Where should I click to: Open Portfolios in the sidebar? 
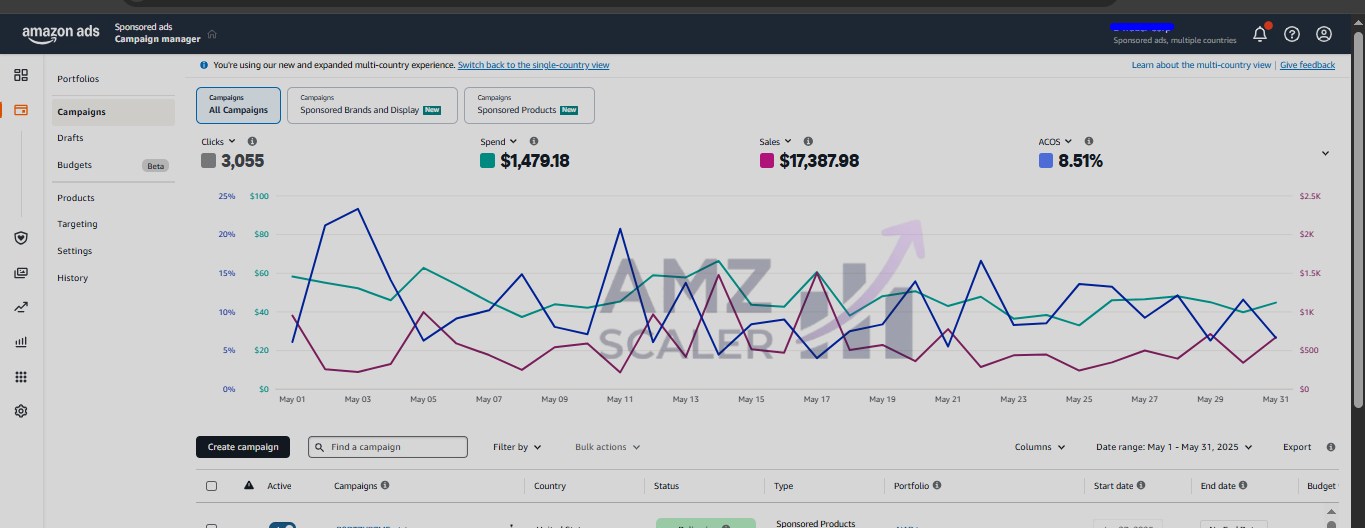coord(78,79)
